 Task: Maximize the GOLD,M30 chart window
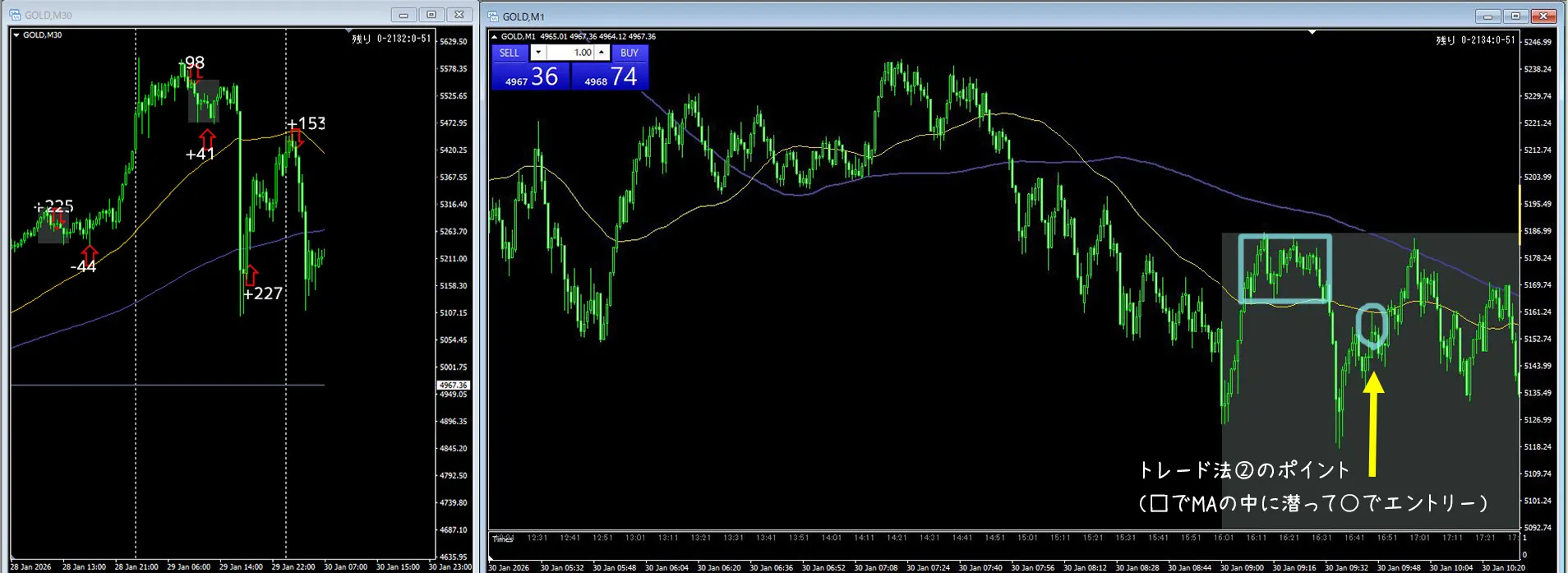click(431, 15)
